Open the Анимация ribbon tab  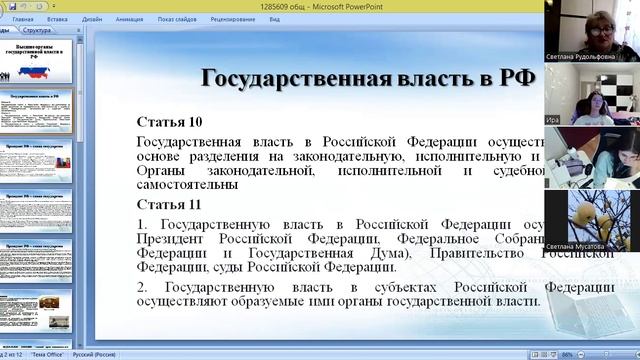(129, 19)
